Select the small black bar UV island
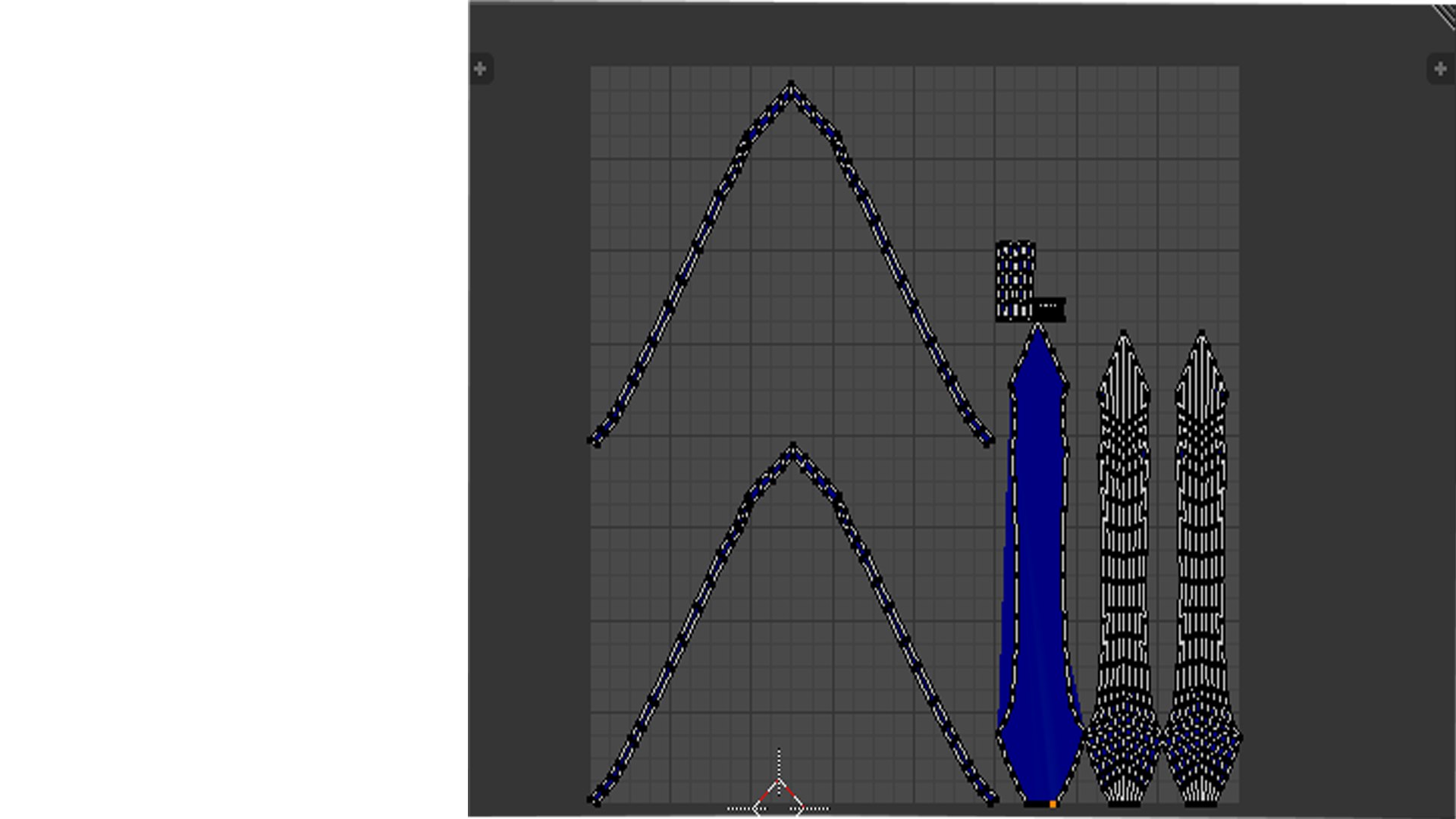The height and width of the screenshot is (819, 1456). coord(1050,309)
